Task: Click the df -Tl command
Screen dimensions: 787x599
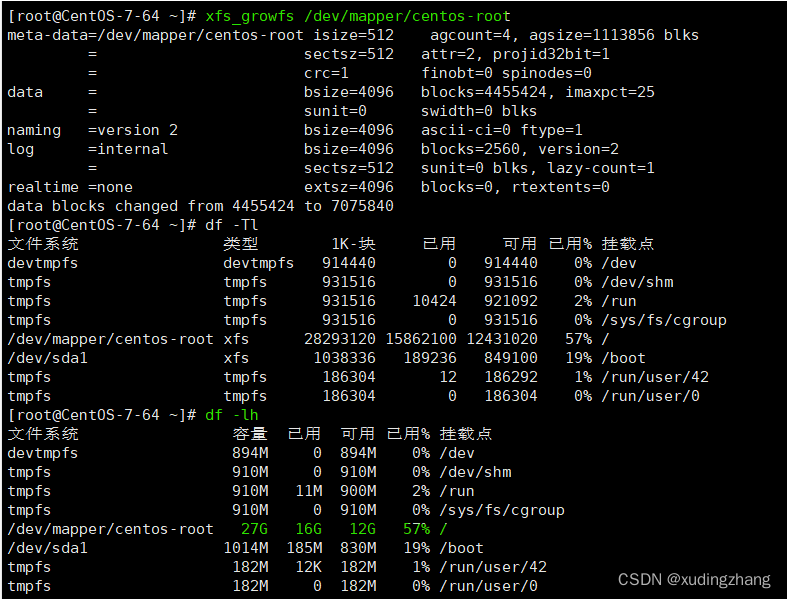Action: [x=231, y=225]
